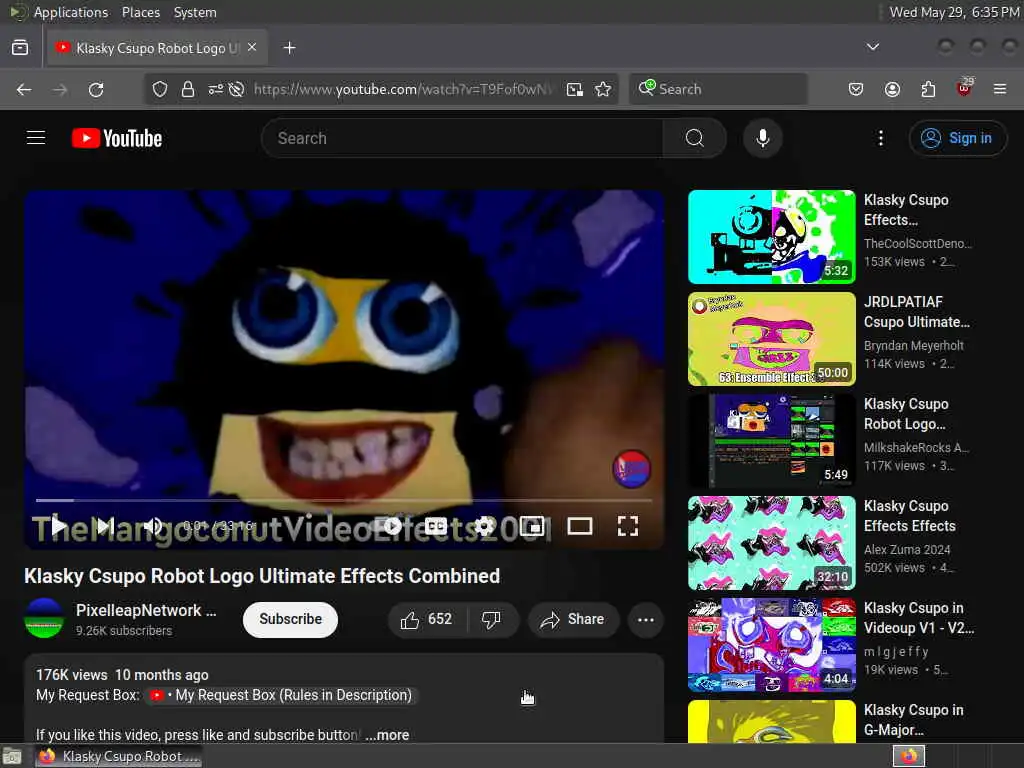Open Klasky Csupo in Videoup 4:04 thumbnail
The image size is (1024, 768).
click(x=771, y=644)
